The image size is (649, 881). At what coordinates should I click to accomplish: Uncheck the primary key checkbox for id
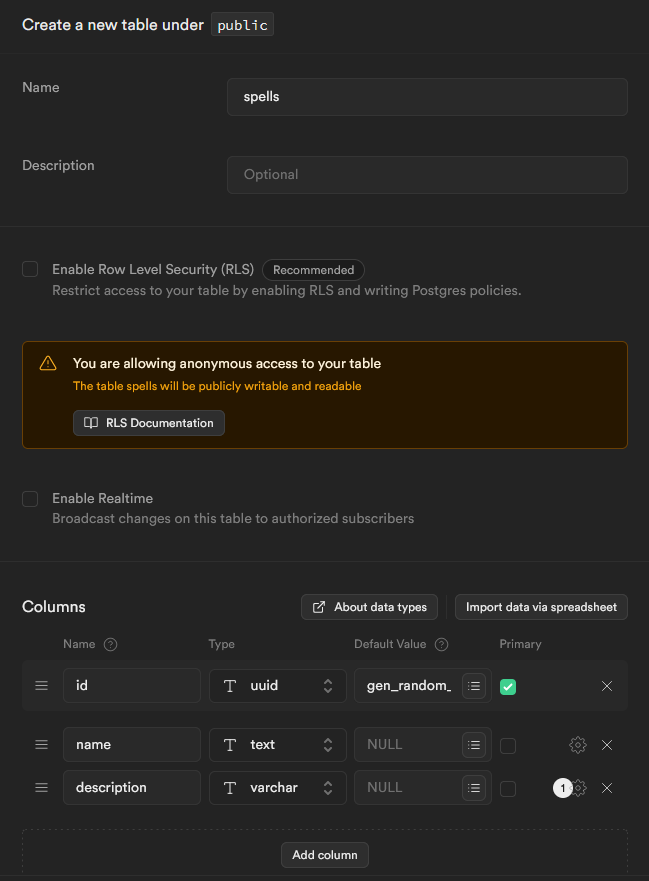[x=508, y=687]
